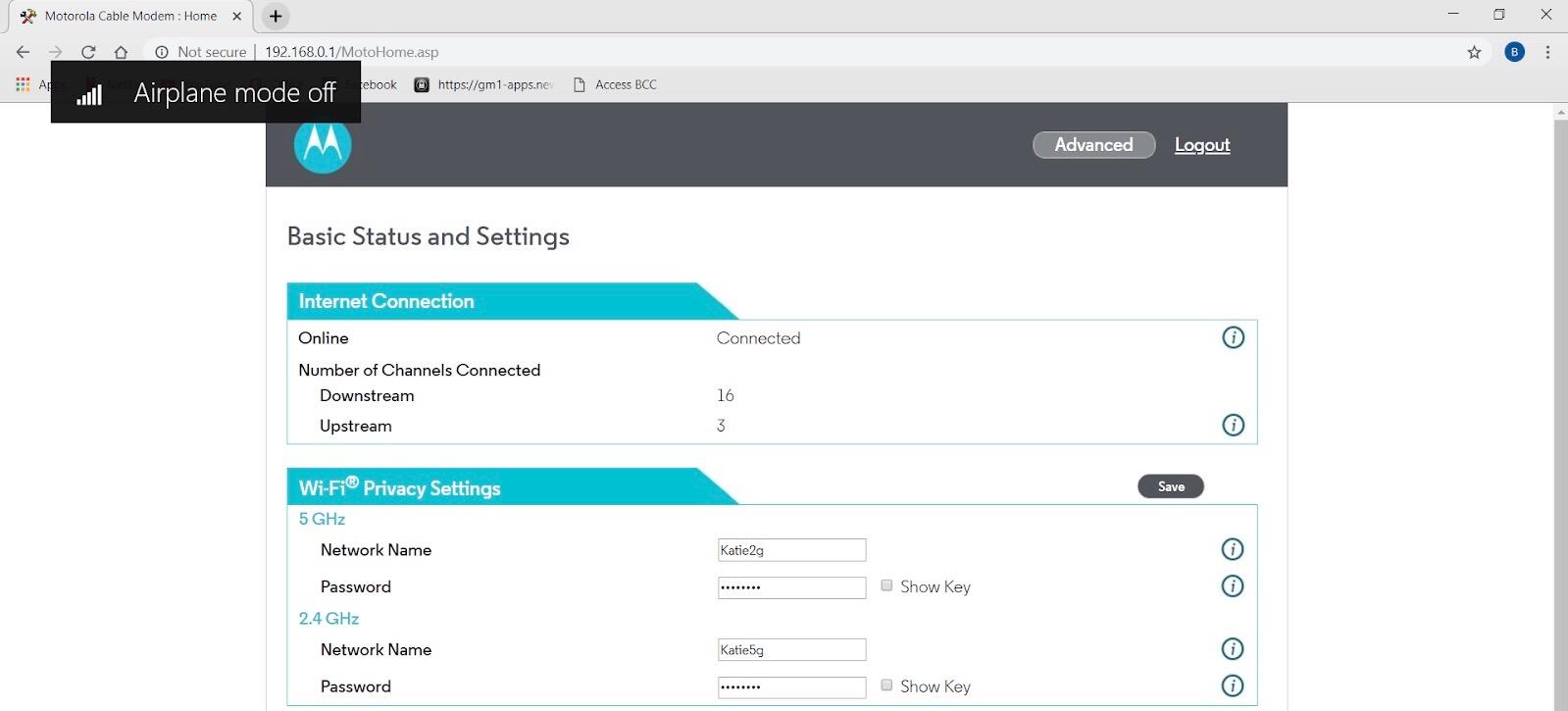Viewport: 1568px width, 711px height.
Task: Log out via the Logout link
Action: click(1202, 145)
